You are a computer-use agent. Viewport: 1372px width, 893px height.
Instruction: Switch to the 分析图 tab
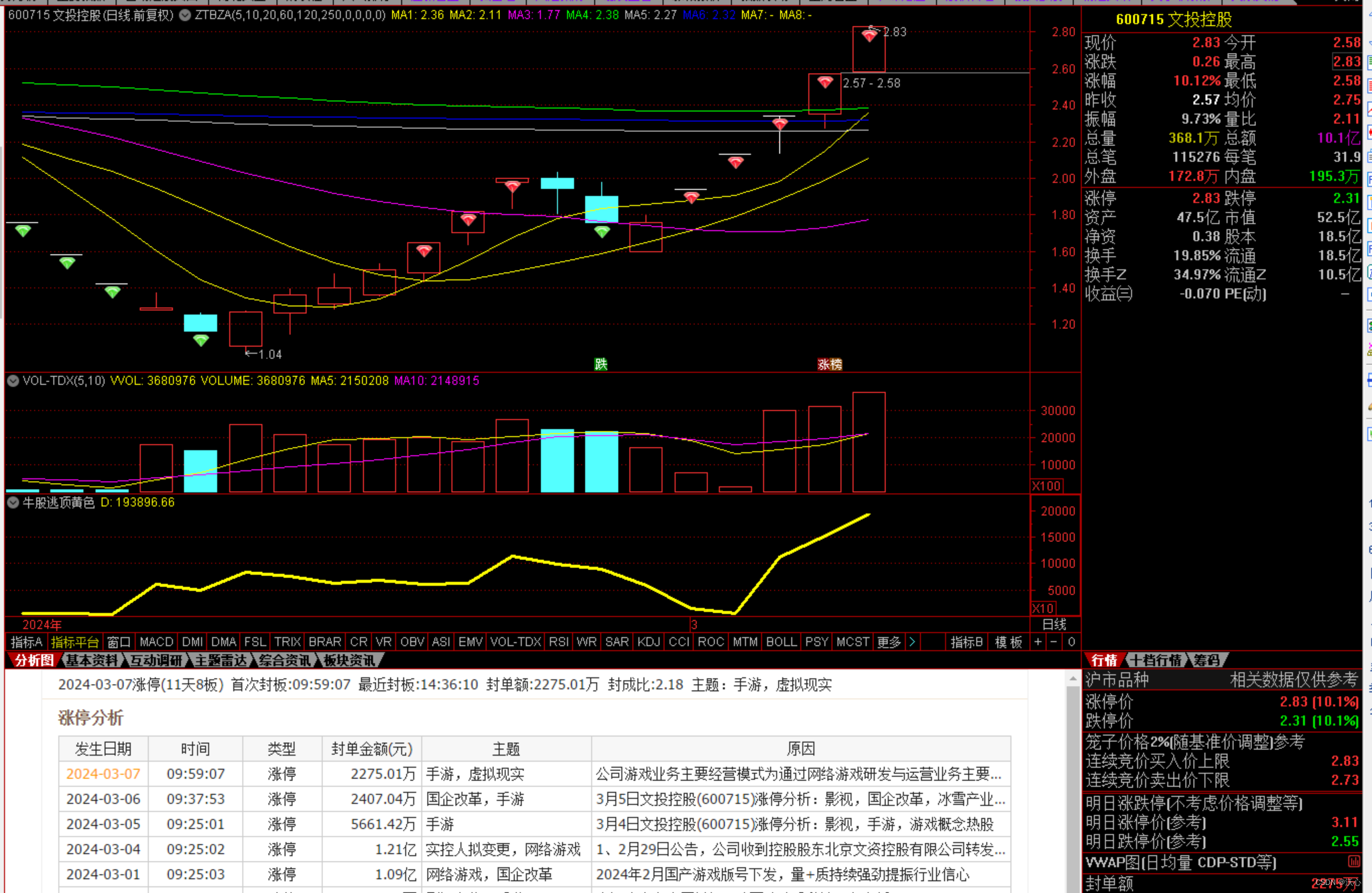[34, 660]
